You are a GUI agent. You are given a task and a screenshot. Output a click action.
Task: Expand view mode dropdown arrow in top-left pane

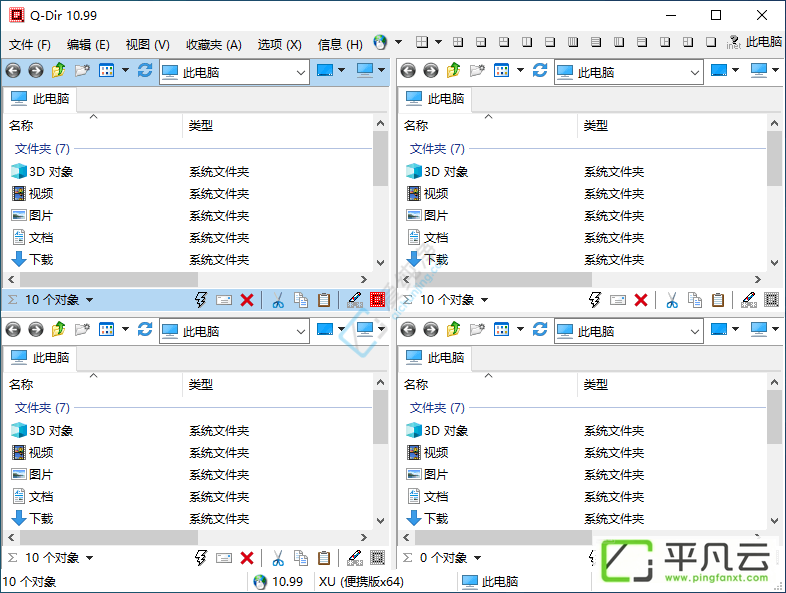coord(125,70)
